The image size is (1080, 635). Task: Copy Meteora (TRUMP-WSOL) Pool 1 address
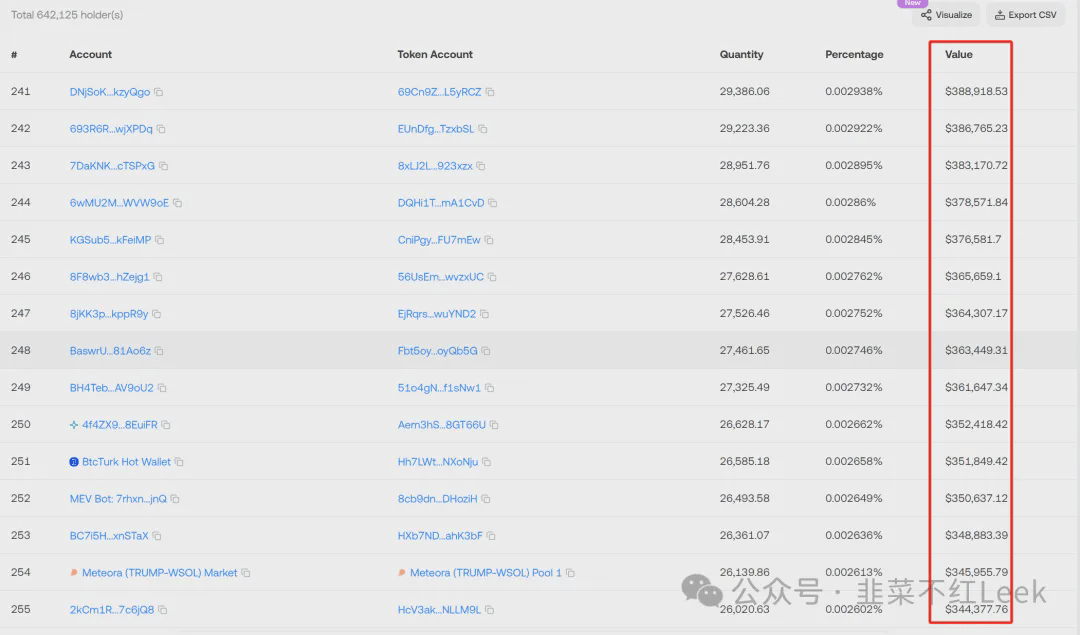[570, 573]
